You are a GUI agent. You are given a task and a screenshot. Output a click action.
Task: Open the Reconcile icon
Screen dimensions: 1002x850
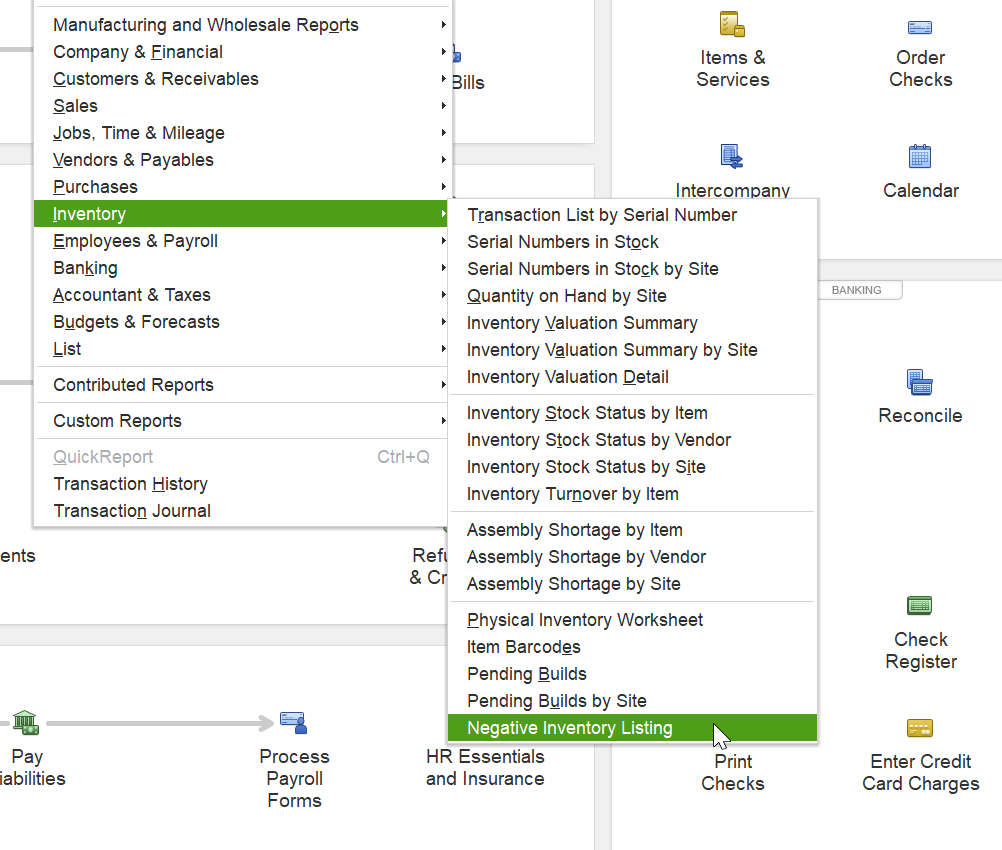(x=920, y=382)
